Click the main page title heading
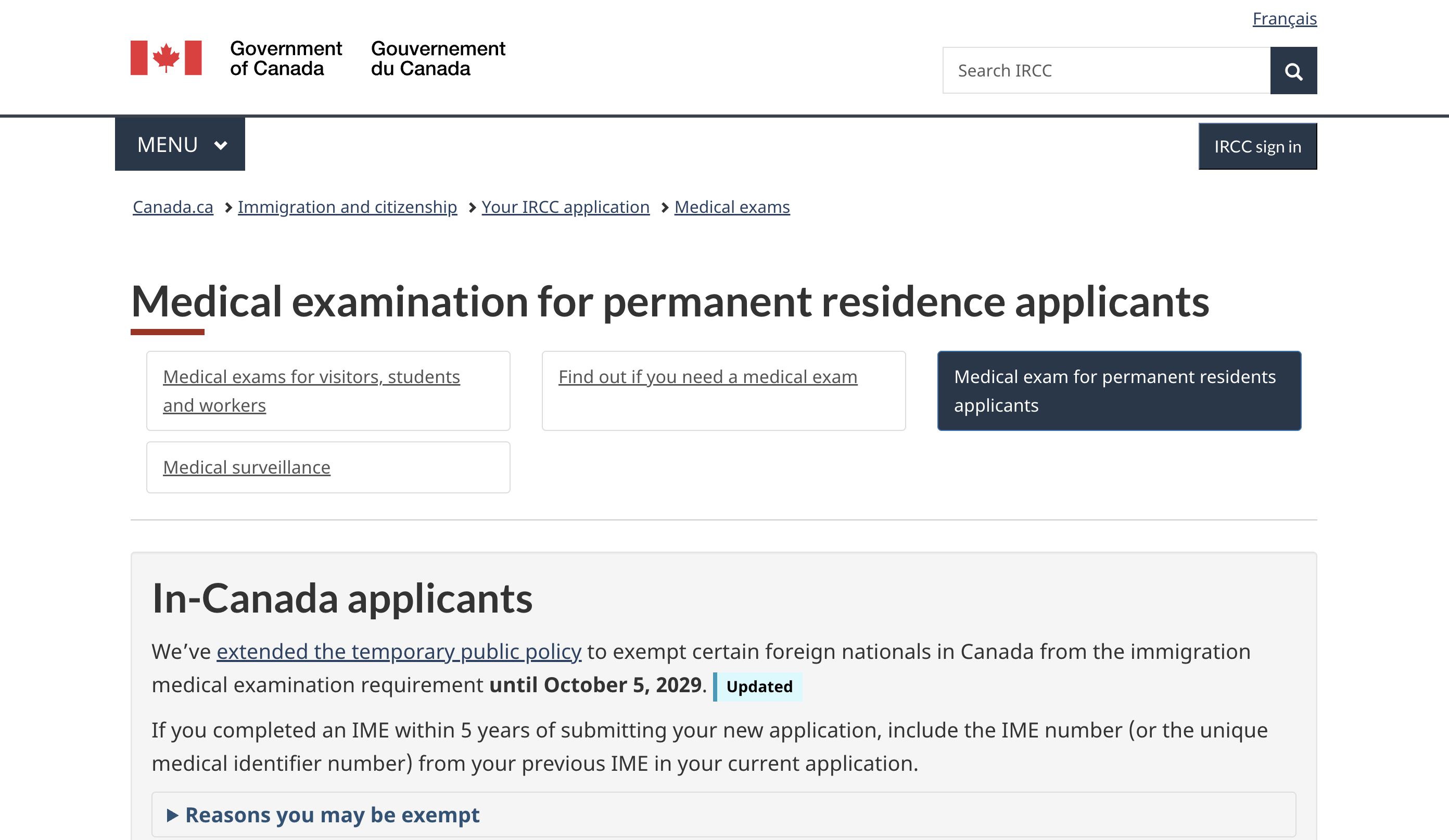Image resolution: width=1449 pixels, height=840 pixels. 670,302
